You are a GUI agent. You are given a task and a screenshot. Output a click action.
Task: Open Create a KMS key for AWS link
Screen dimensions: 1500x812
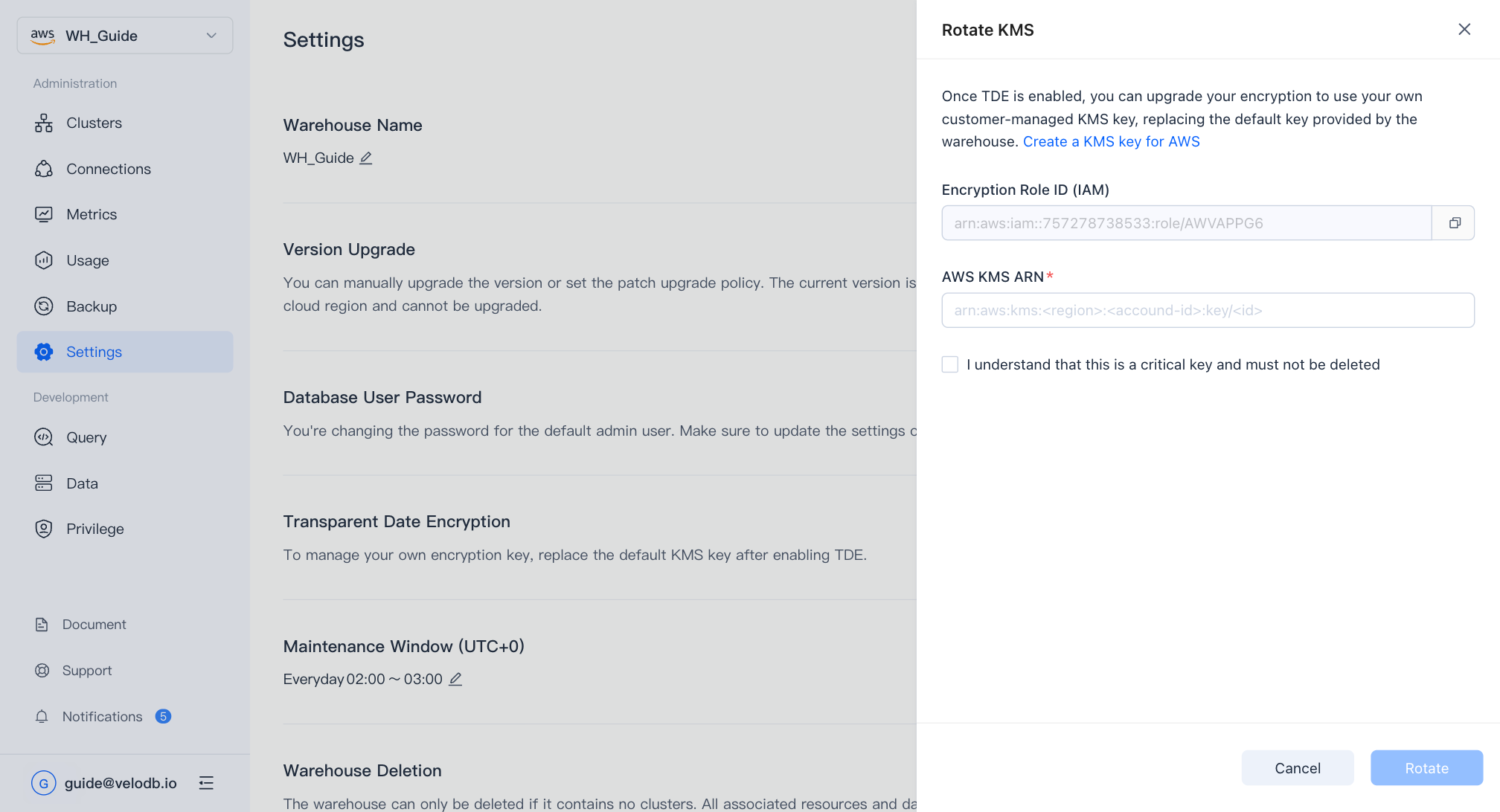(1111, 142)
